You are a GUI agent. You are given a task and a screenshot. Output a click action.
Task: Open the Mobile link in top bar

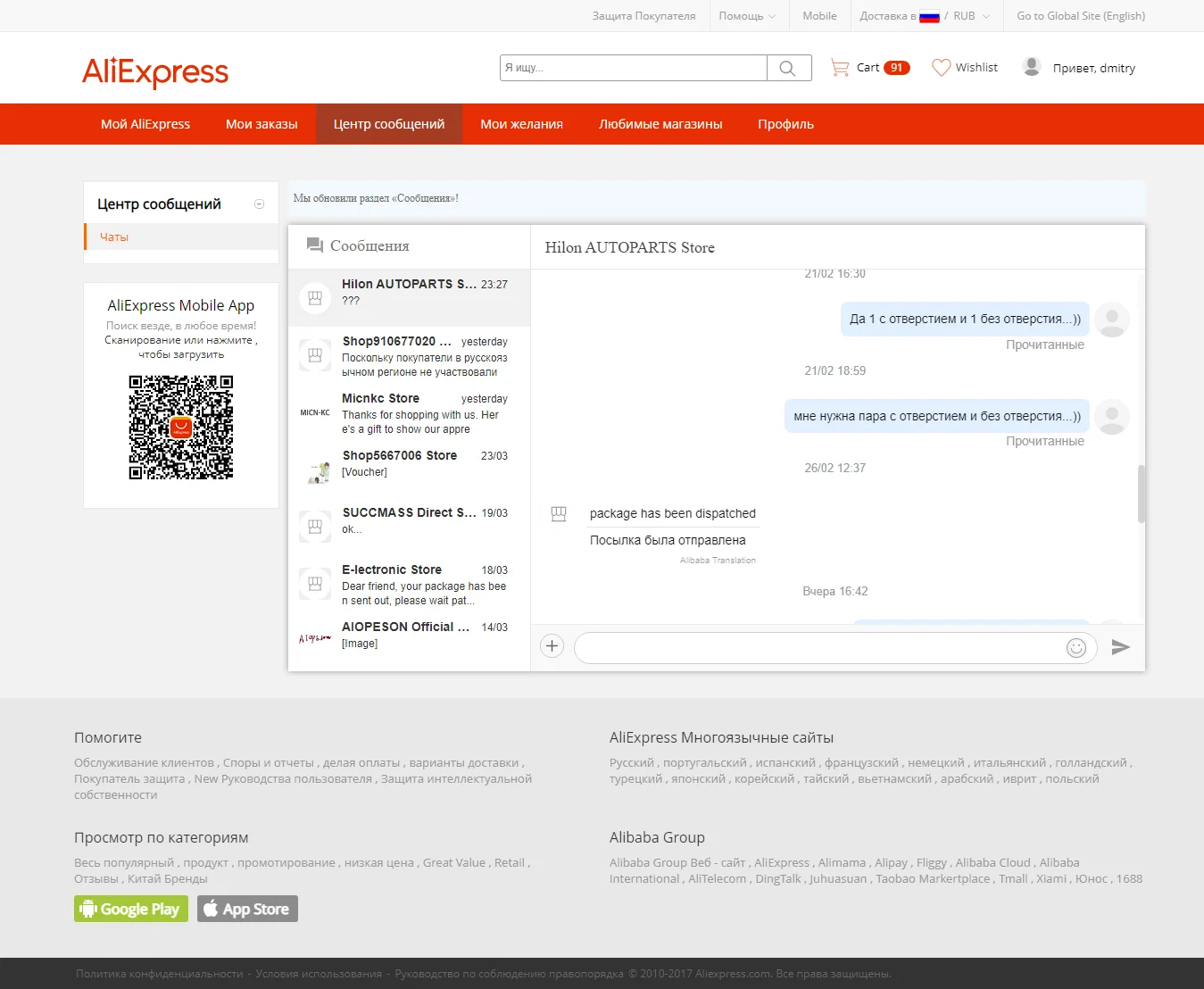819,16
